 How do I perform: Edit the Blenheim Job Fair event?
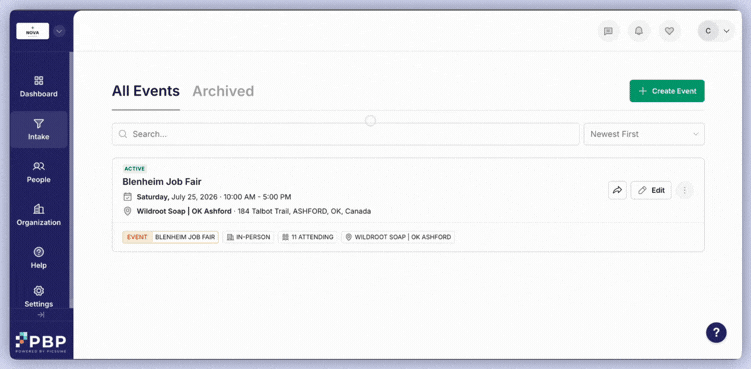651,190
